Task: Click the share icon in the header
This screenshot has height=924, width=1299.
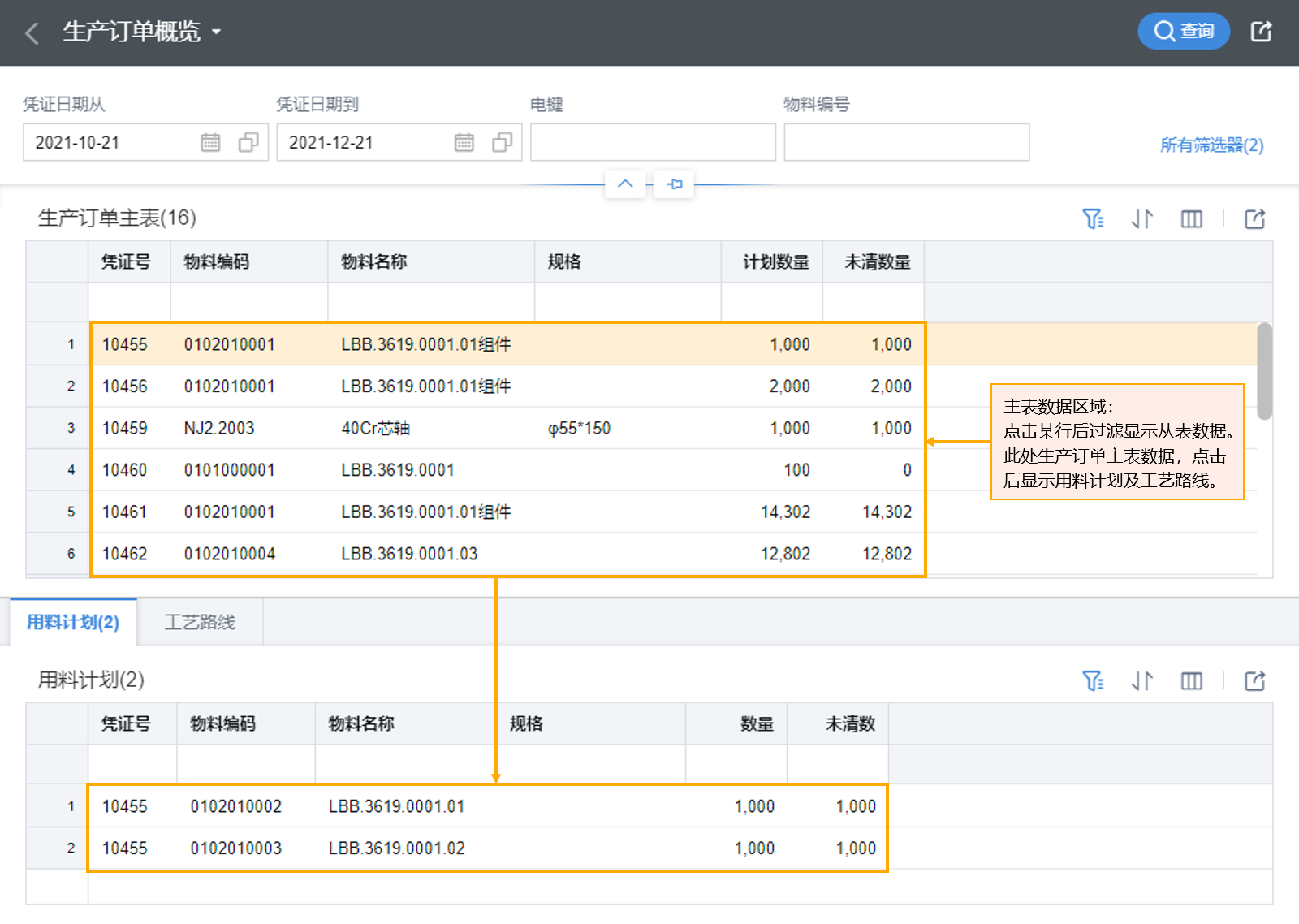Action: tap(1261, 32)
